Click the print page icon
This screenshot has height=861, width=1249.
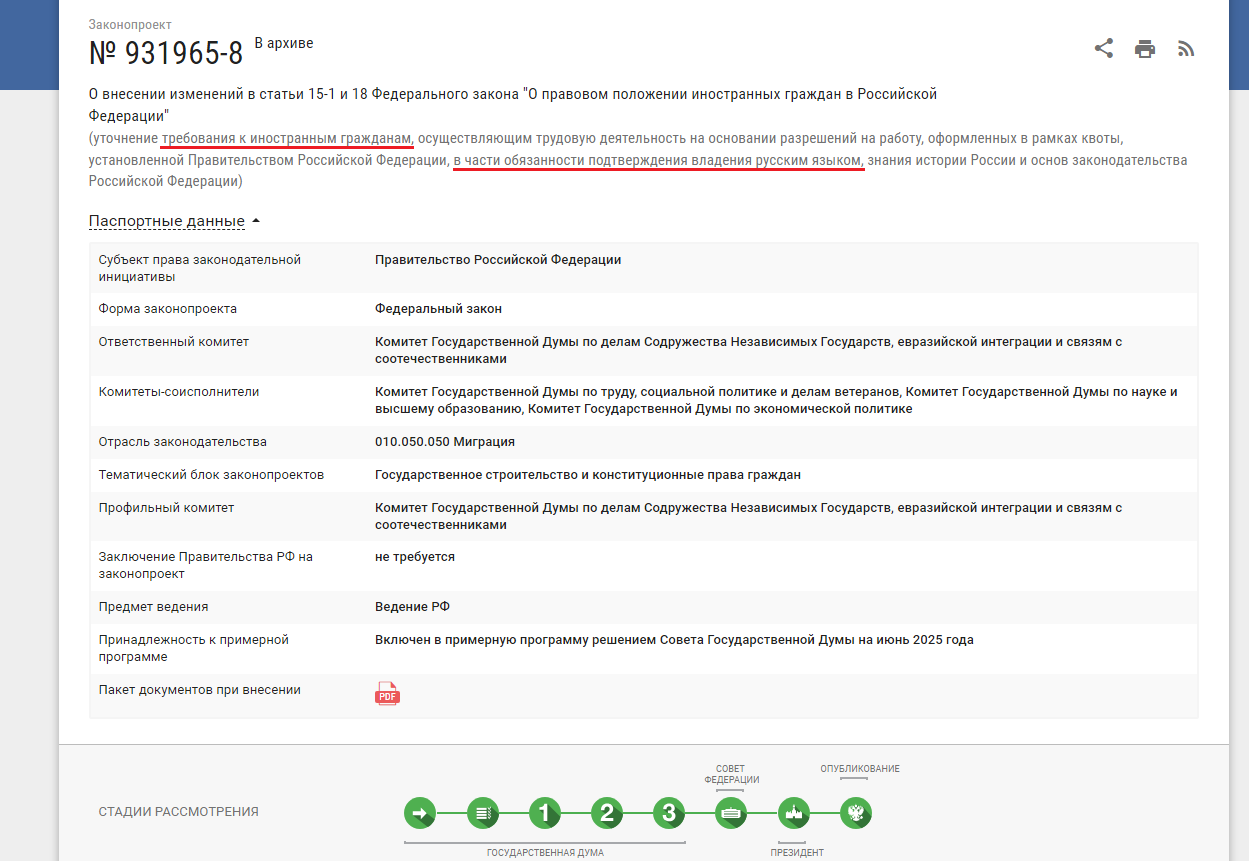[1145, 49]
